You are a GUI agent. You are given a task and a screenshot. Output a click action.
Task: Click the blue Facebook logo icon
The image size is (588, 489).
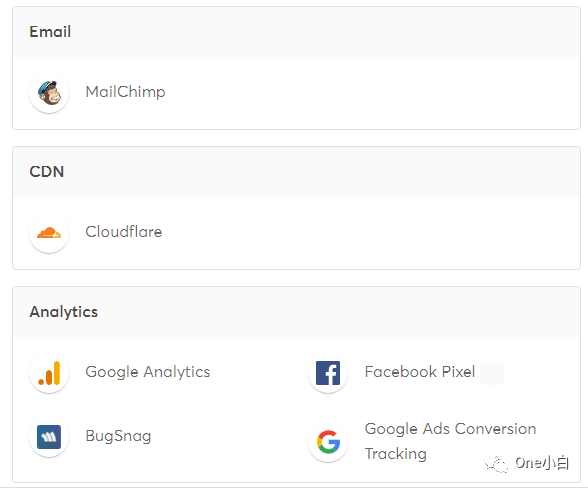pos(328,373)
